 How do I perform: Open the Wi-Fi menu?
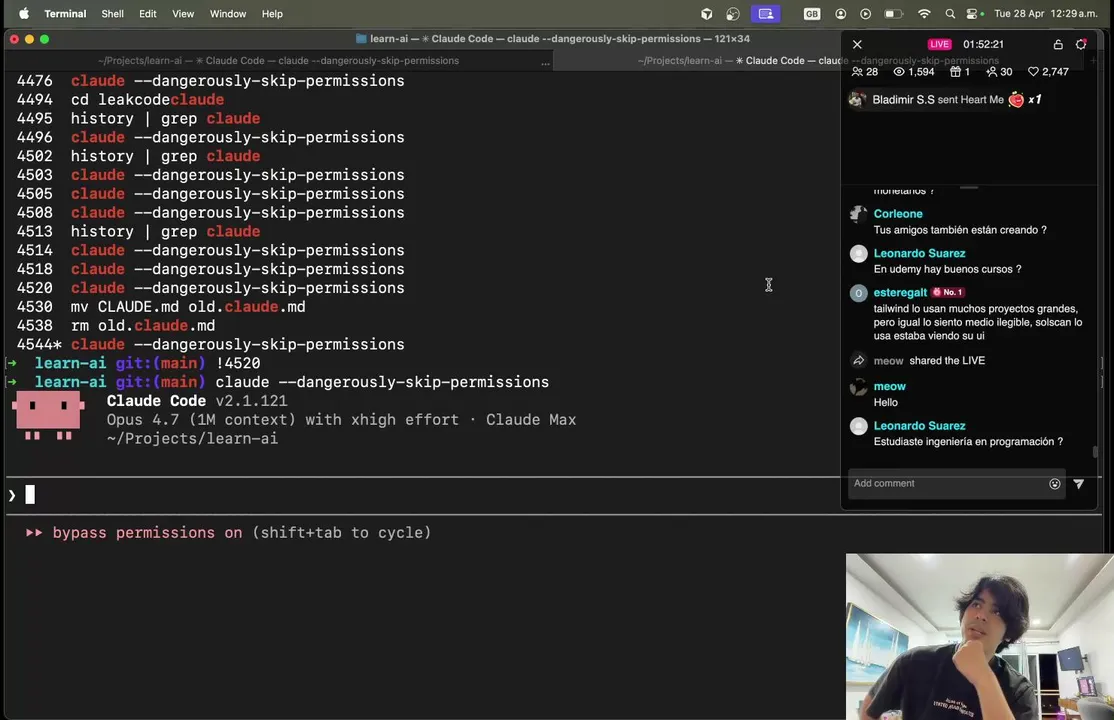(924, 14)
